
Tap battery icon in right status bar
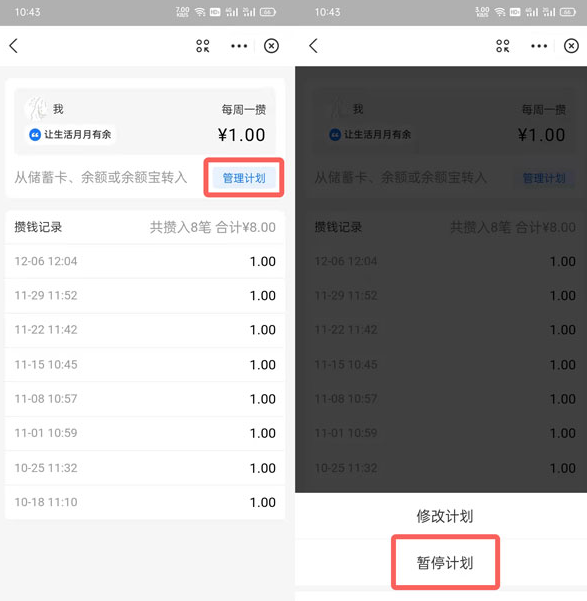(567, 12)
